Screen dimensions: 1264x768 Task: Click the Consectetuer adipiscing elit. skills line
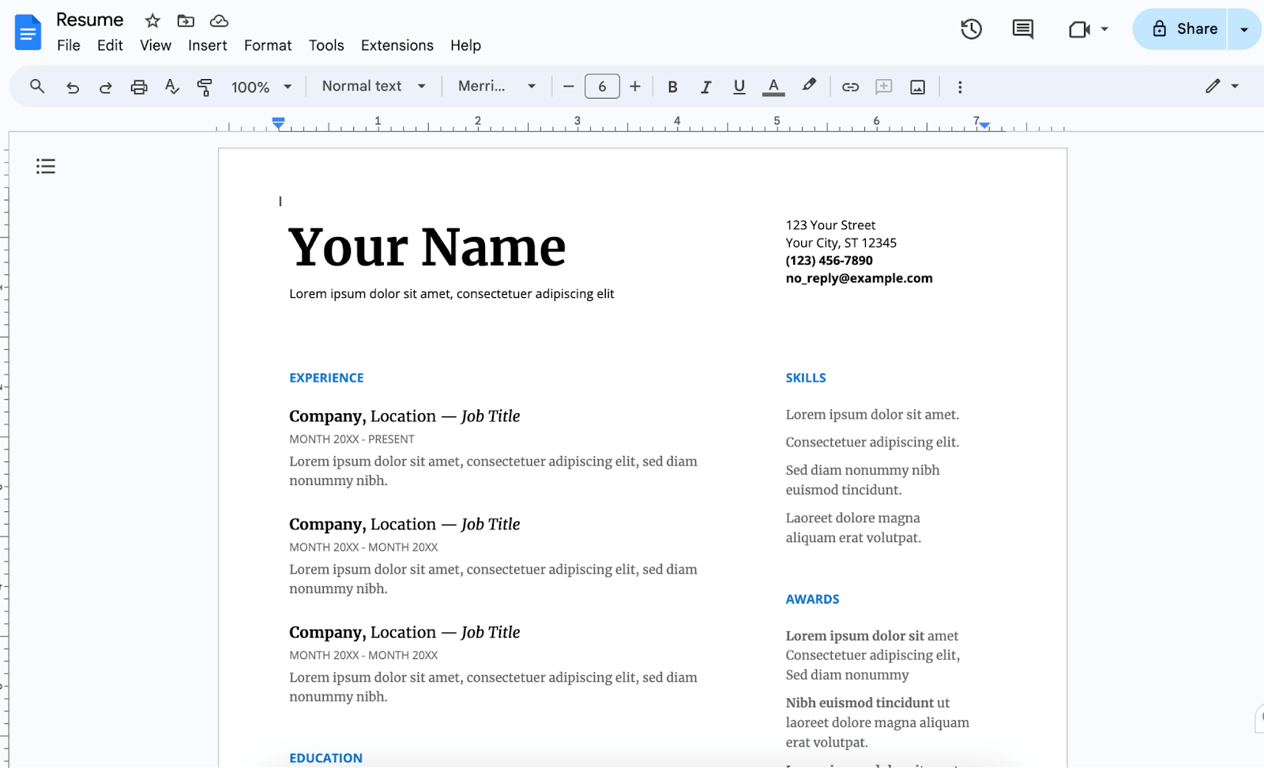(x=872, y=442)
